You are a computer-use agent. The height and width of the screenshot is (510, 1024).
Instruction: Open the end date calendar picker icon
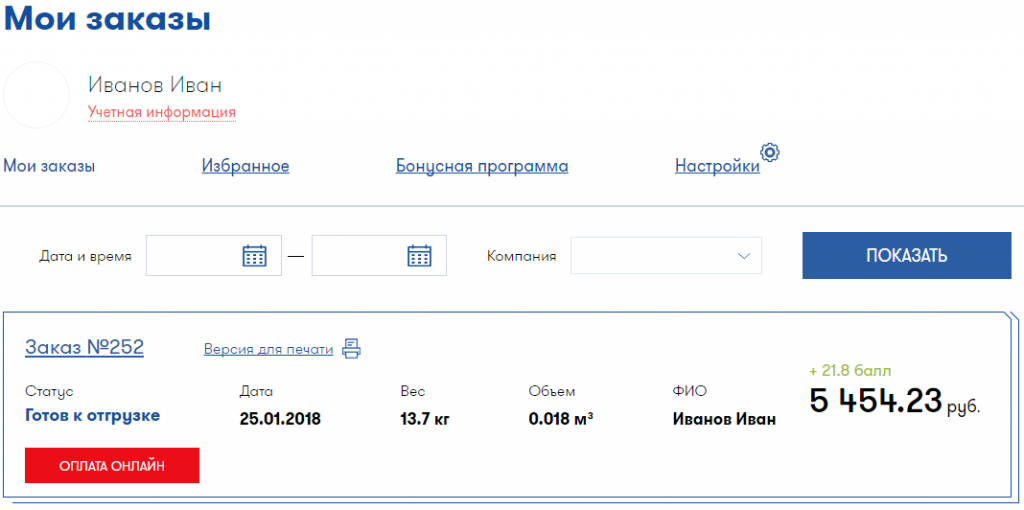pyautogui.click(x=419, y=256)
